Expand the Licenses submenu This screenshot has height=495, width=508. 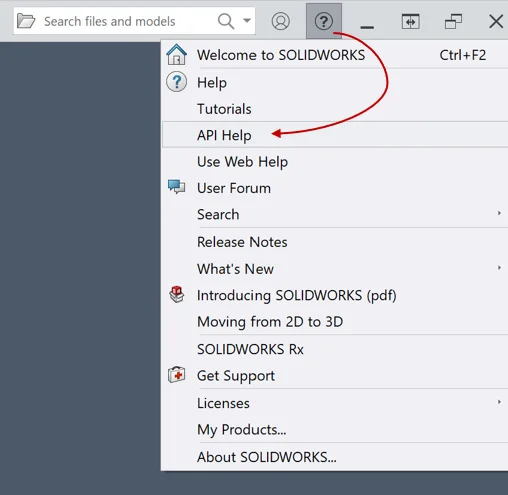coord(335,403)
